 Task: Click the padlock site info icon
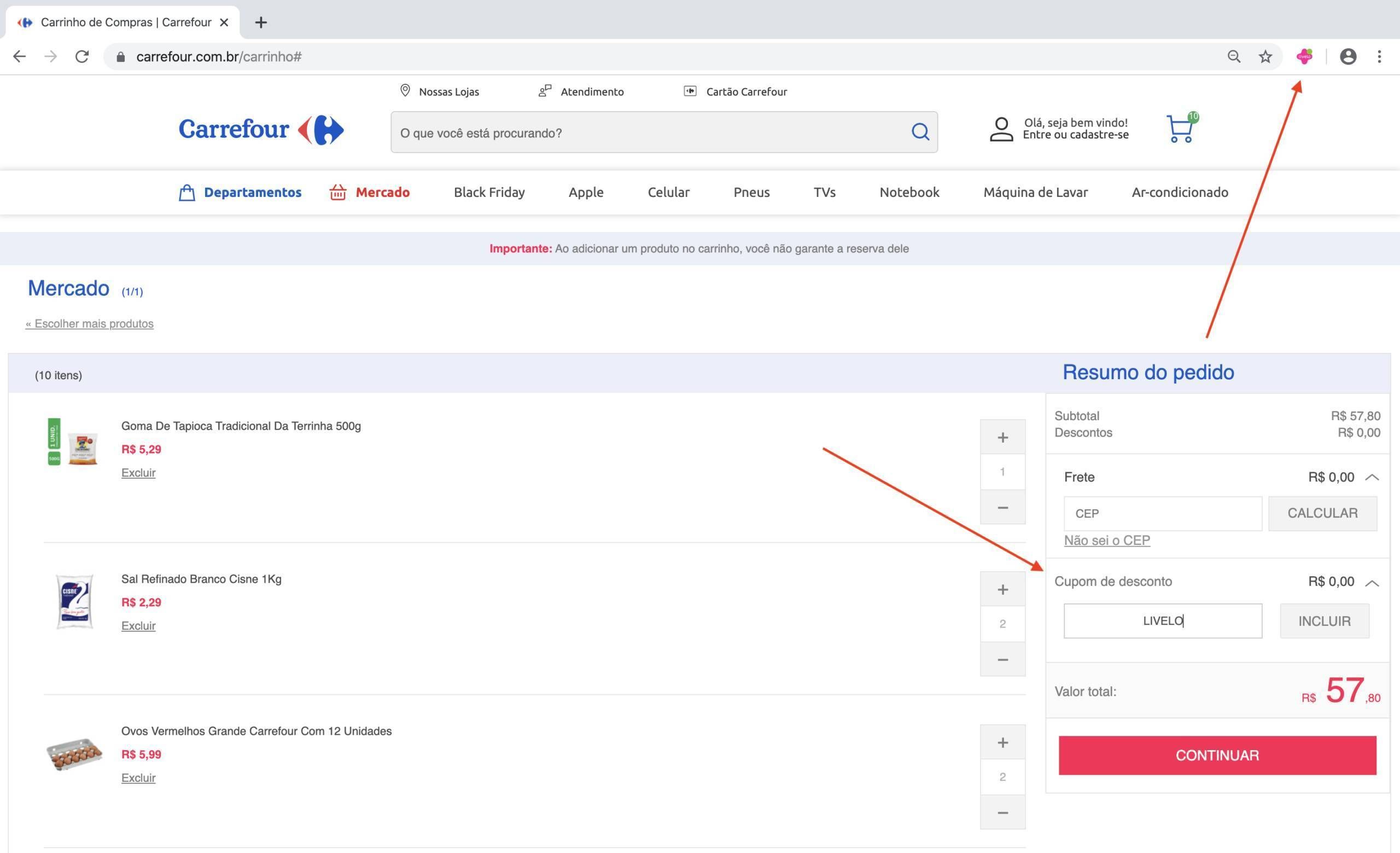pyautogui.click(x=120, y=57)
